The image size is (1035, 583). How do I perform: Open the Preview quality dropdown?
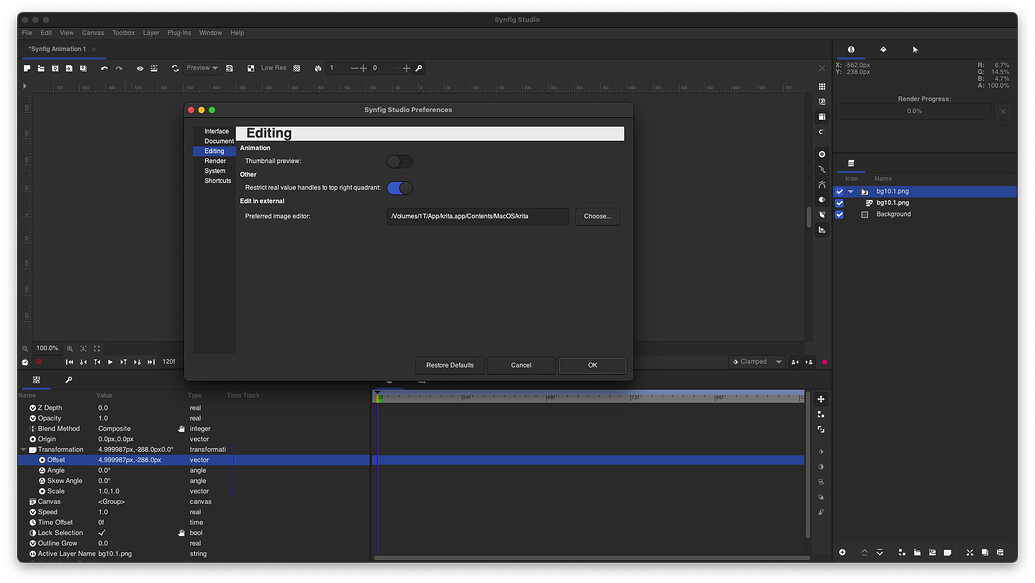pos(202,68)
